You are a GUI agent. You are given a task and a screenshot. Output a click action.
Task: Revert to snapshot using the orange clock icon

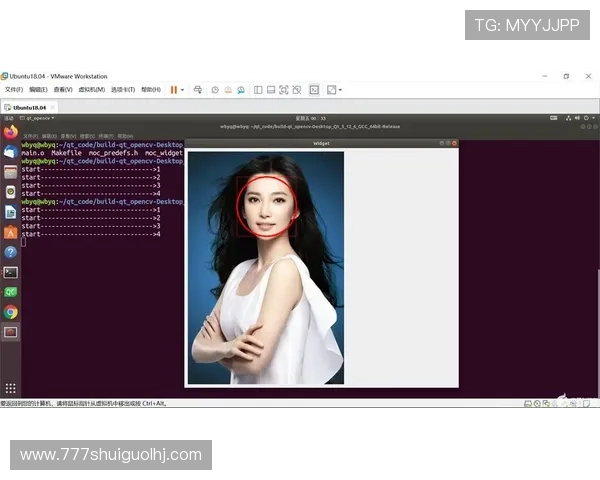[228, 90]
